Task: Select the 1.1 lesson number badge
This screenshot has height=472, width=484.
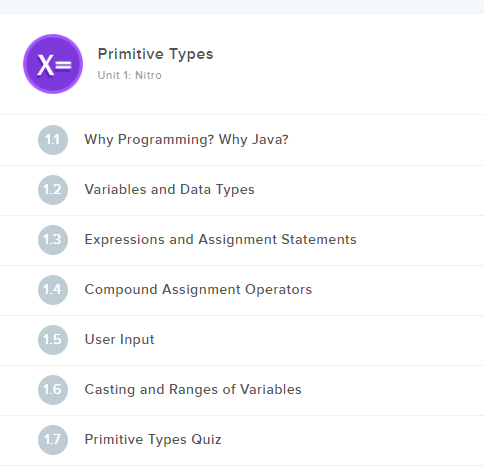Action: (53, 140)
